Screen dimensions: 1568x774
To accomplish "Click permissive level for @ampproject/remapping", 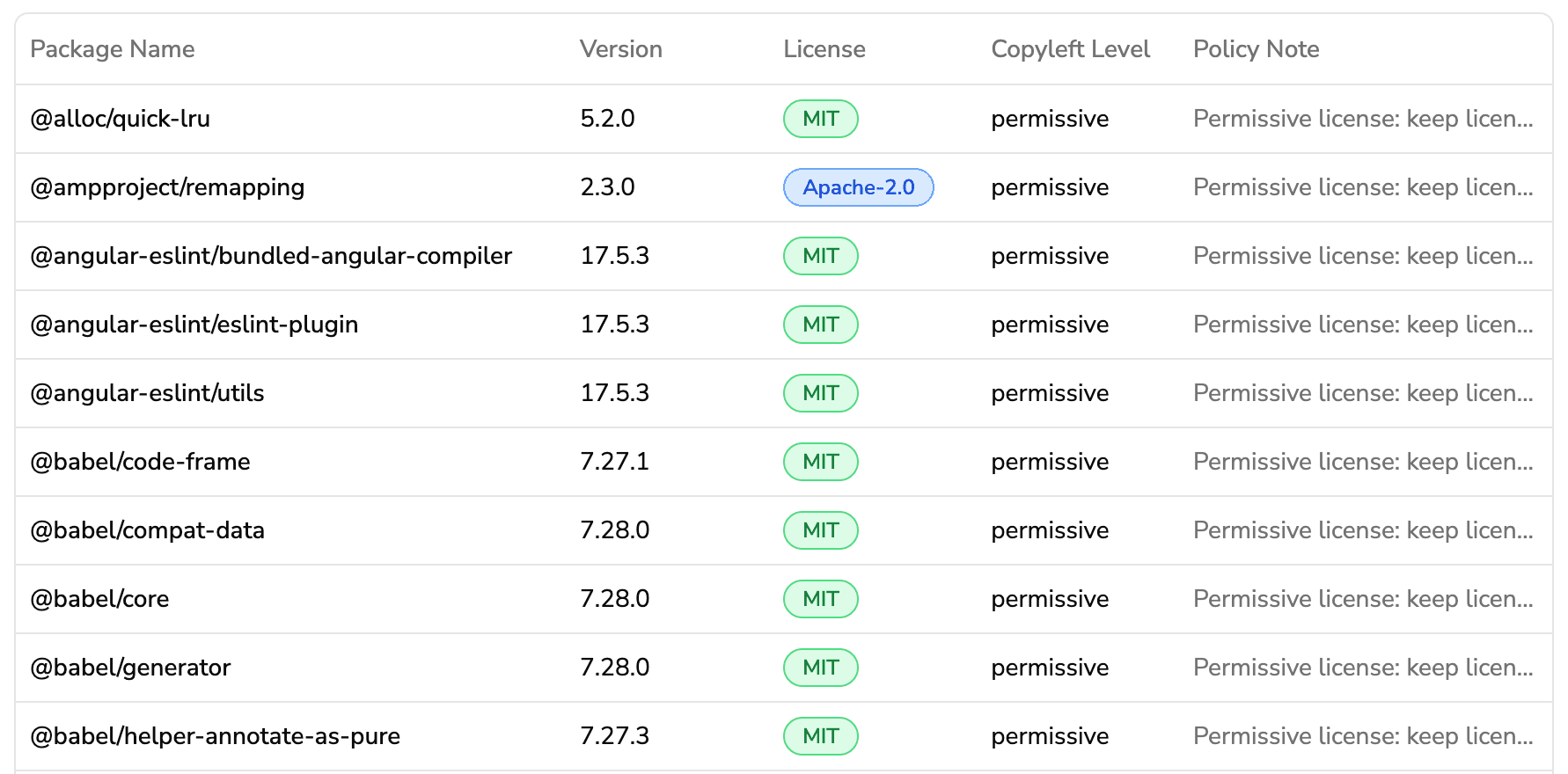I will click(1050, 187).
